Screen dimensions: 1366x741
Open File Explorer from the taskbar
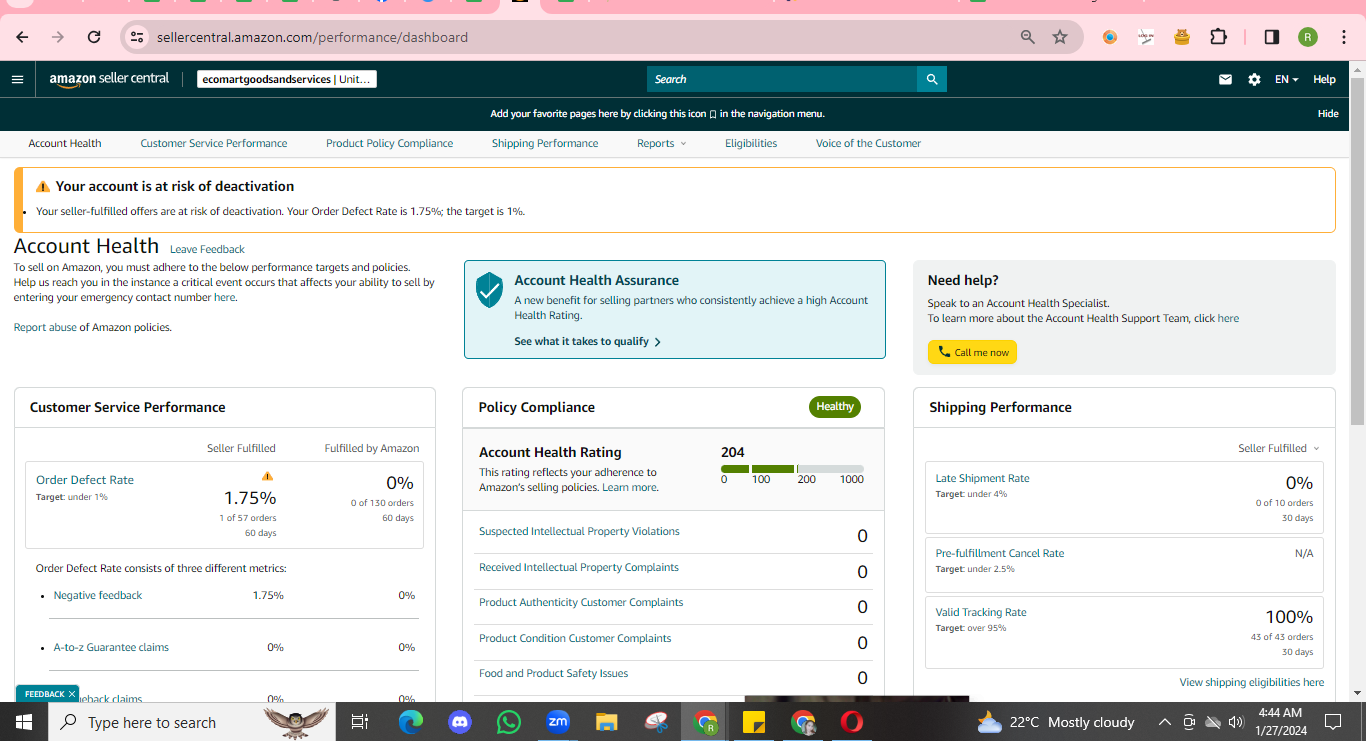pyautogui.click(x=607, y=722)
